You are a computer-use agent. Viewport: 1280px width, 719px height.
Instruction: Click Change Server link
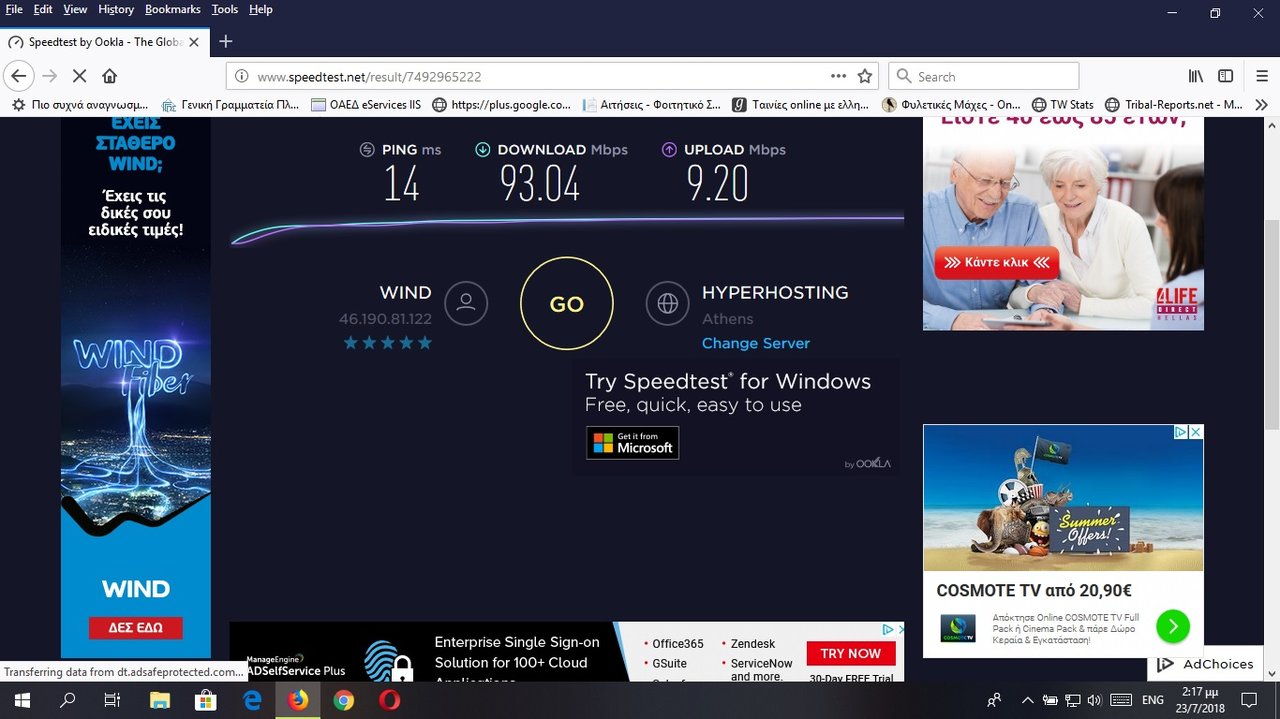(x=756, y=343)
